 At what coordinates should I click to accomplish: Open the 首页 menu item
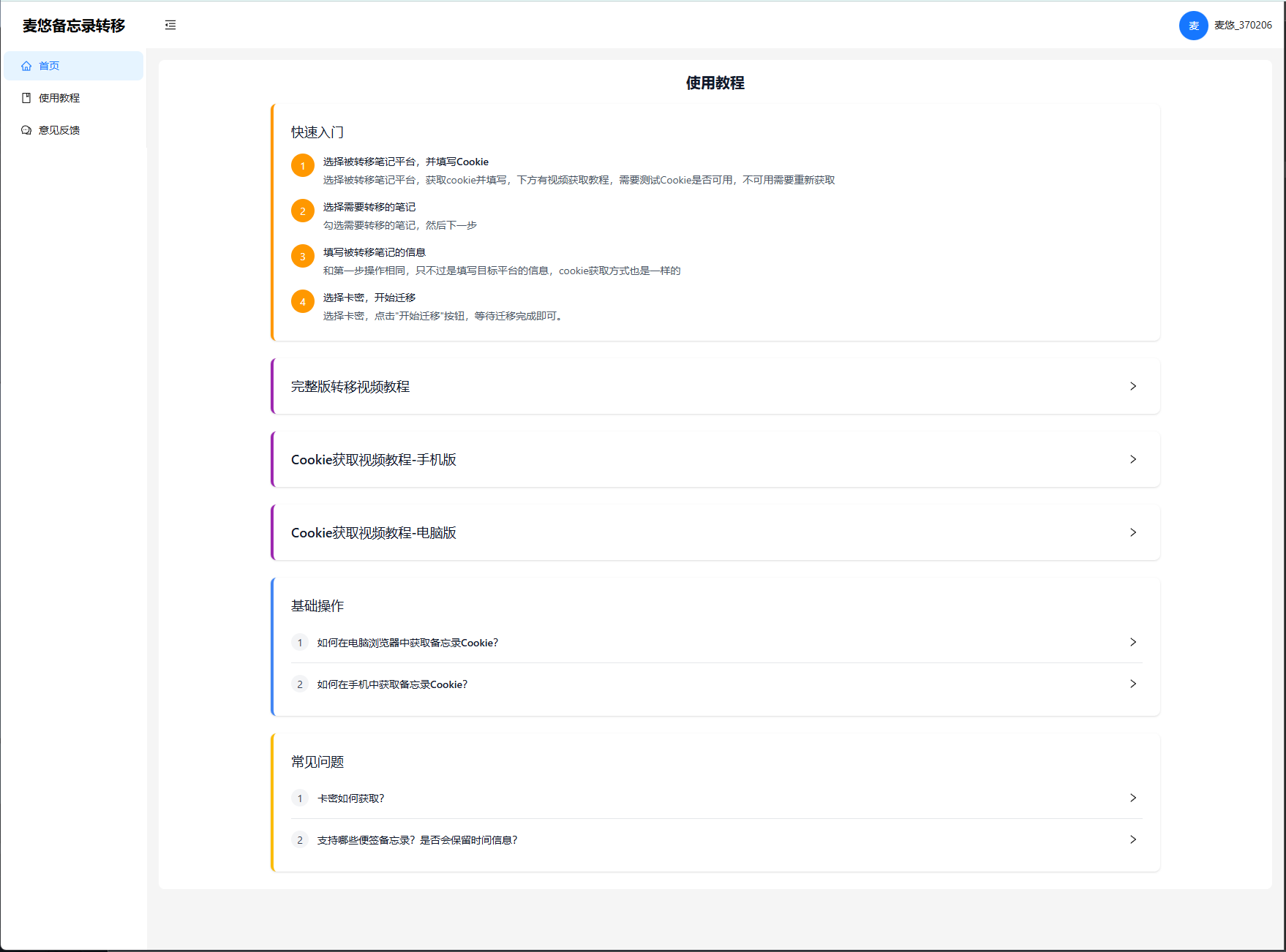click(x=73, y=66)
